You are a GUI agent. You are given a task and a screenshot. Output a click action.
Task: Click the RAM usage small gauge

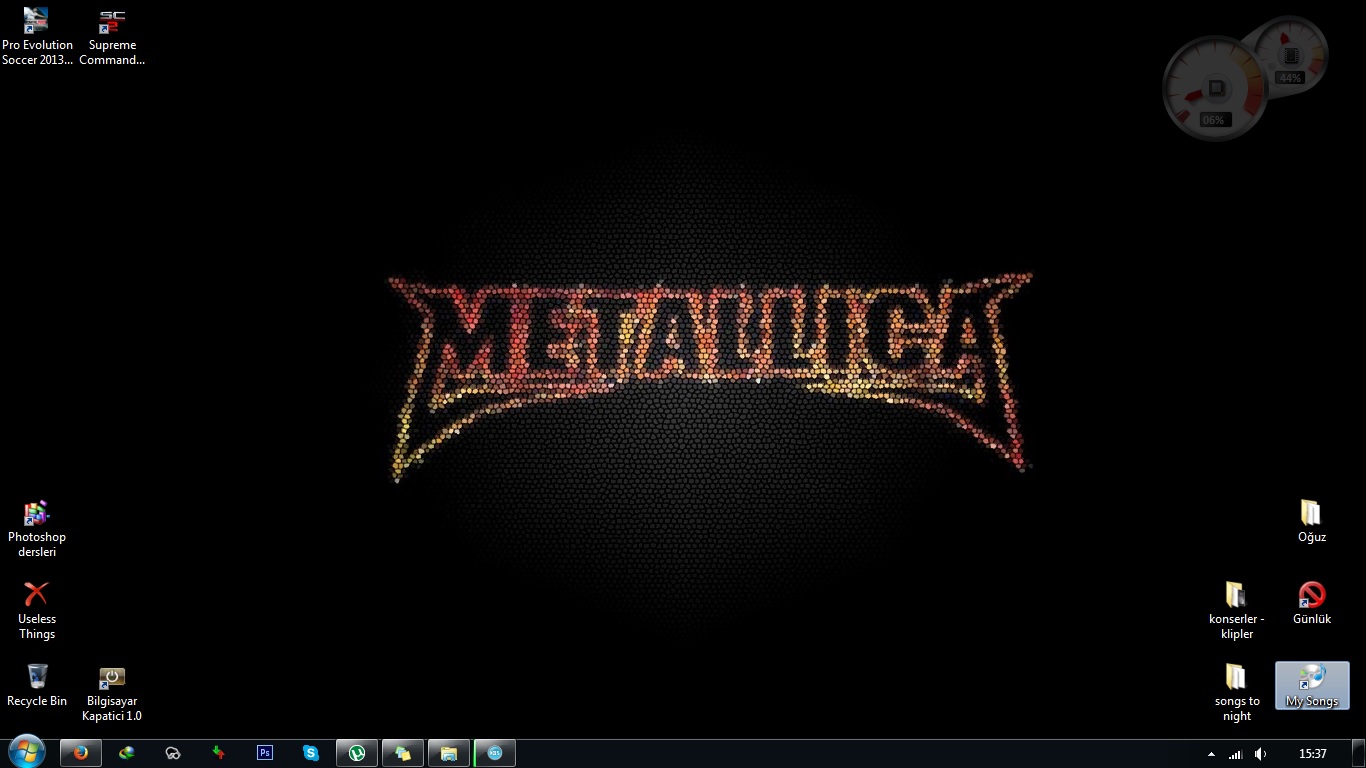(1290, 55)
